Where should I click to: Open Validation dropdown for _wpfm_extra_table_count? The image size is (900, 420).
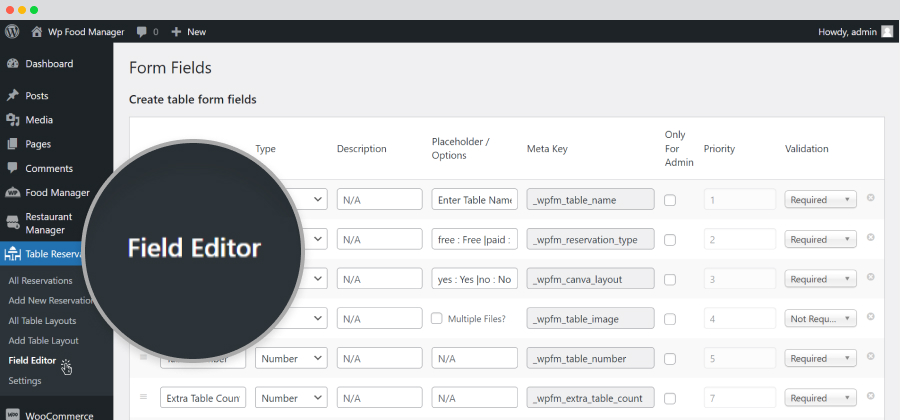click(x=820, y=398)
